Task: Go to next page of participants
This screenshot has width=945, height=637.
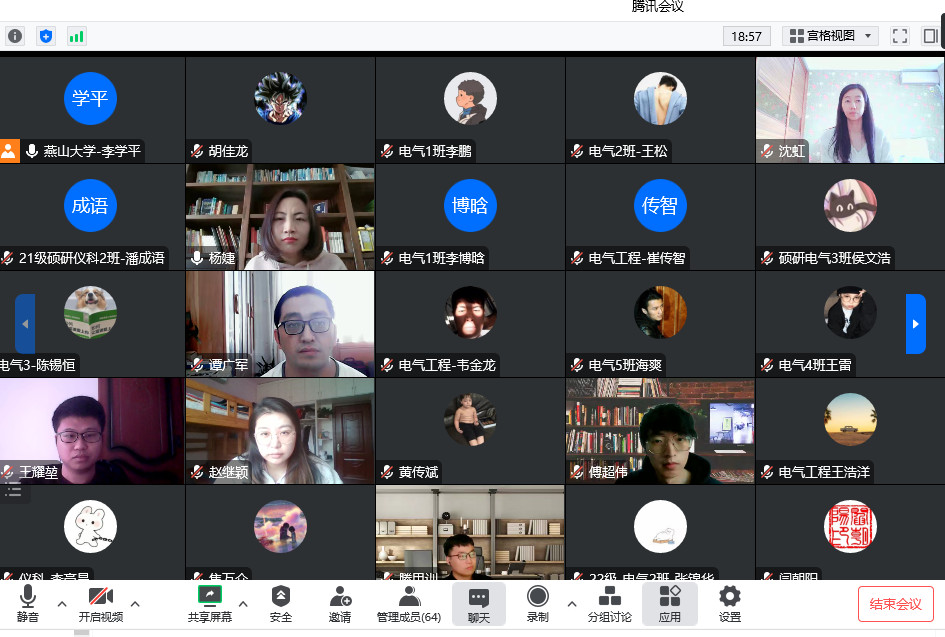Action: (x=915, y=323)
